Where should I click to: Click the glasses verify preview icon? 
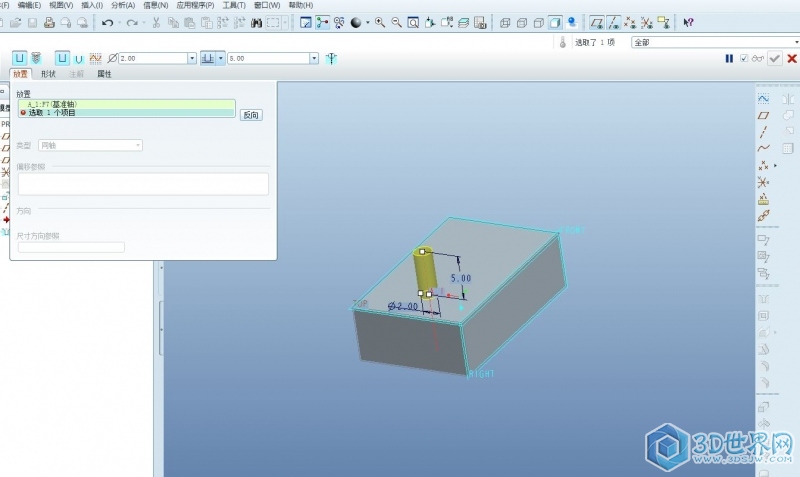point(758,59)
